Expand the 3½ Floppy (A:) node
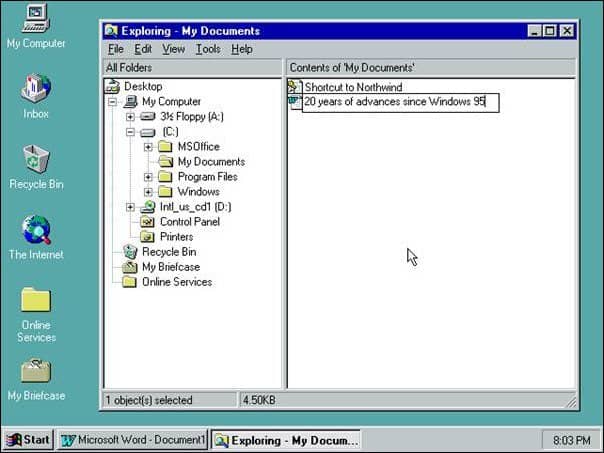This screenshot has height=453, width=604. coord(130,117)
